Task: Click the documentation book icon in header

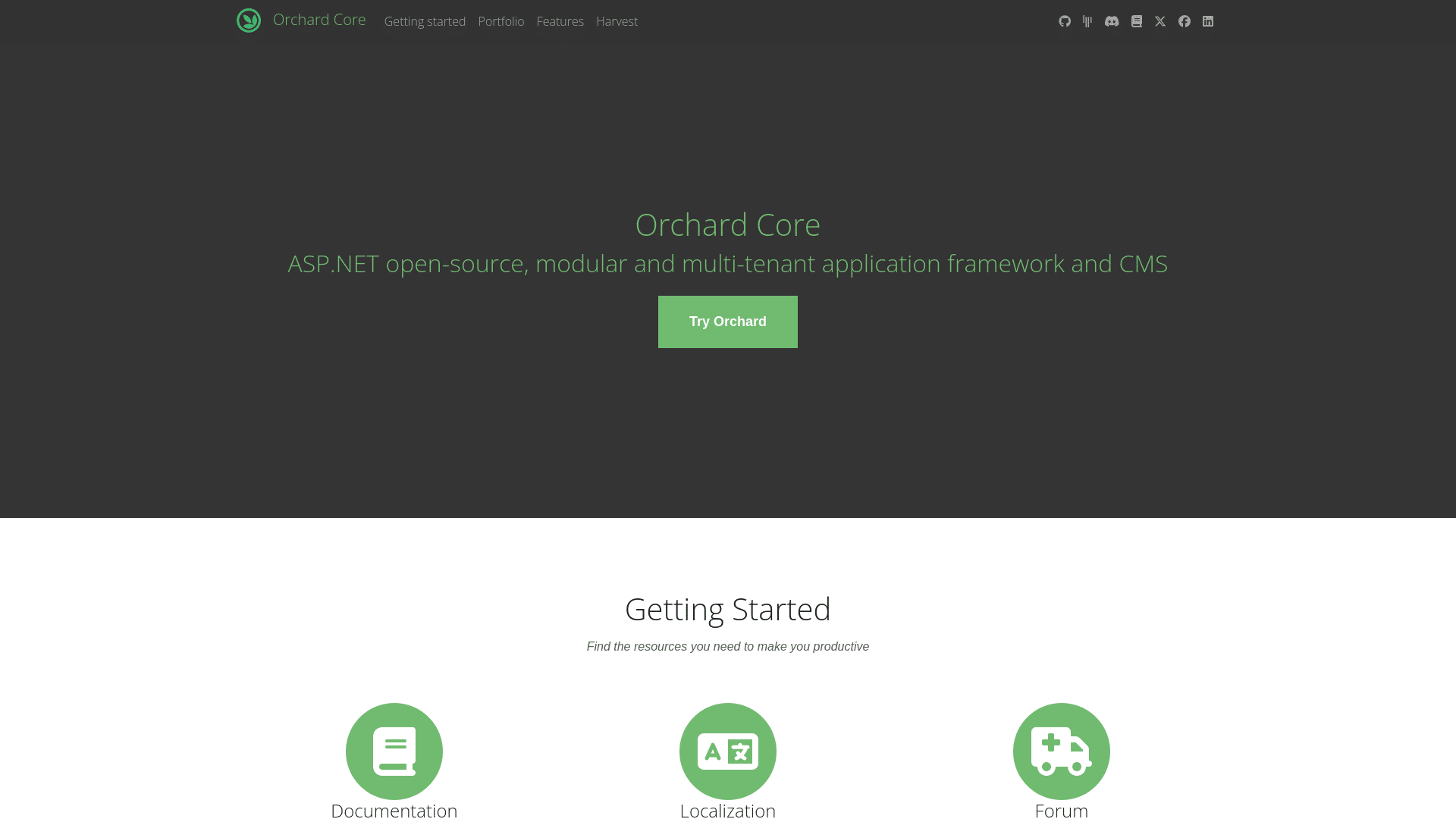Action: click(1137, 21)
